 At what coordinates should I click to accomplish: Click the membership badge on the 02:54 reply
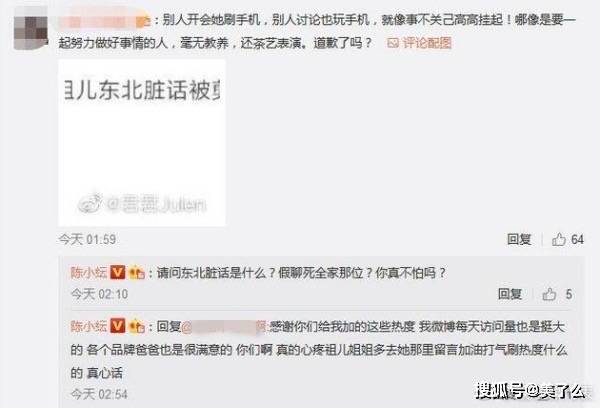point(137,326)
